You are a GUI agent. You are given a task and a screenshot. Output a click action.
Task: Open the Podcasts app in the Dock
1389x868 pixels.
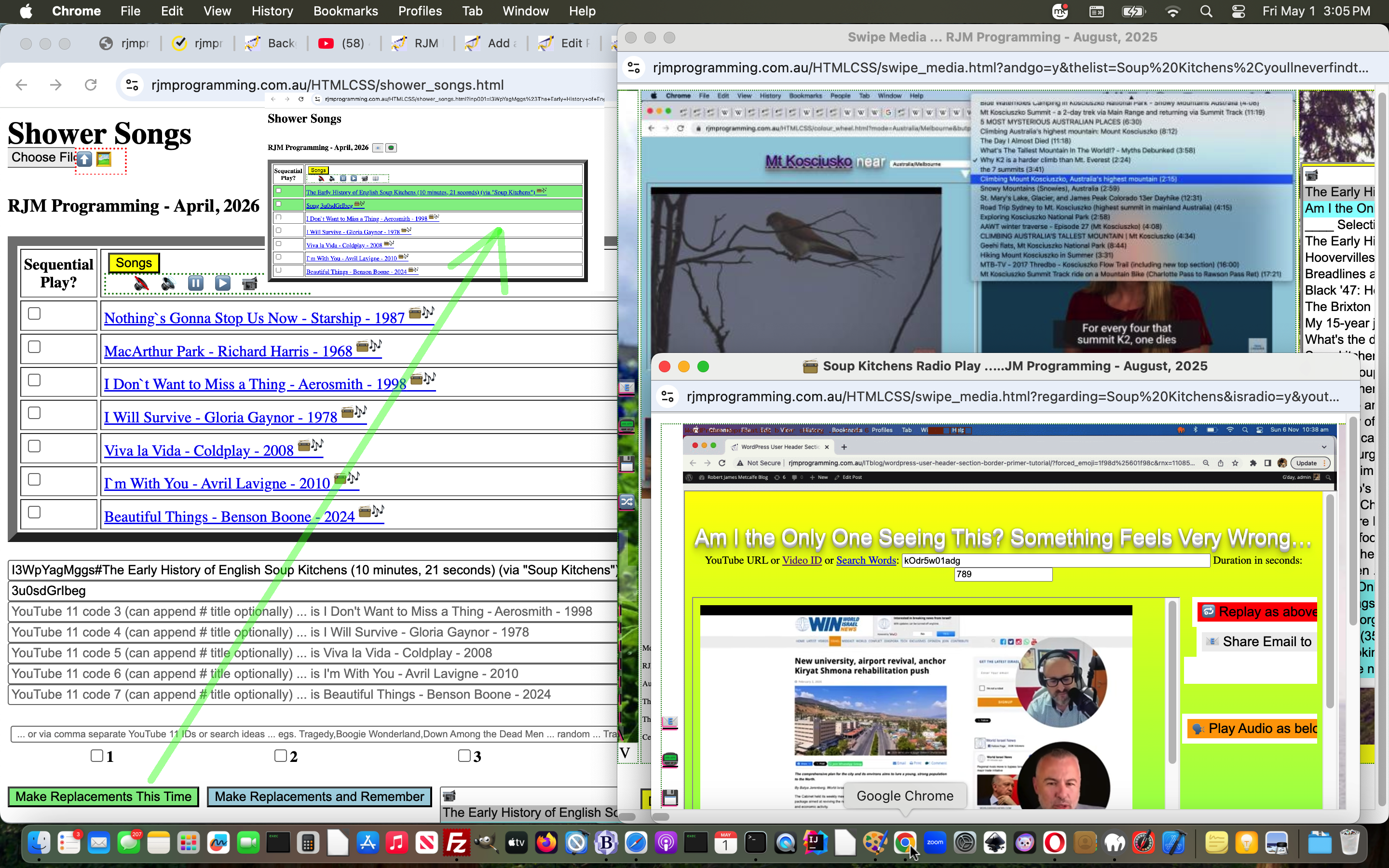(x=666, y=843)
